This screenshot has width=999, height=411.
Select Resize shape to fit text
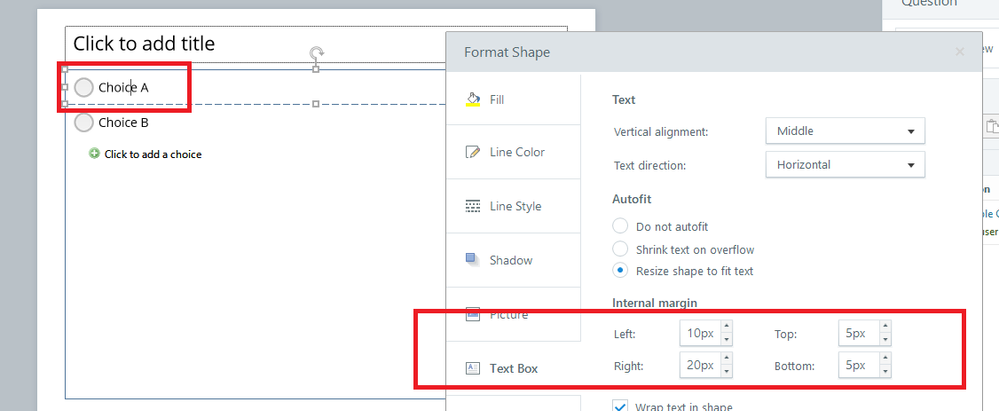(621, 271)
